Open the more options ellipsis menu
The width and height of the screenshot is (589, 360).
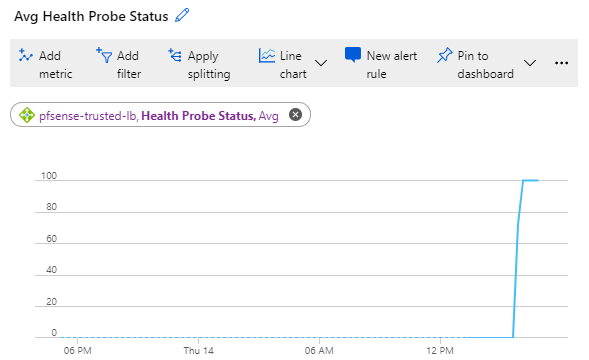561,63
